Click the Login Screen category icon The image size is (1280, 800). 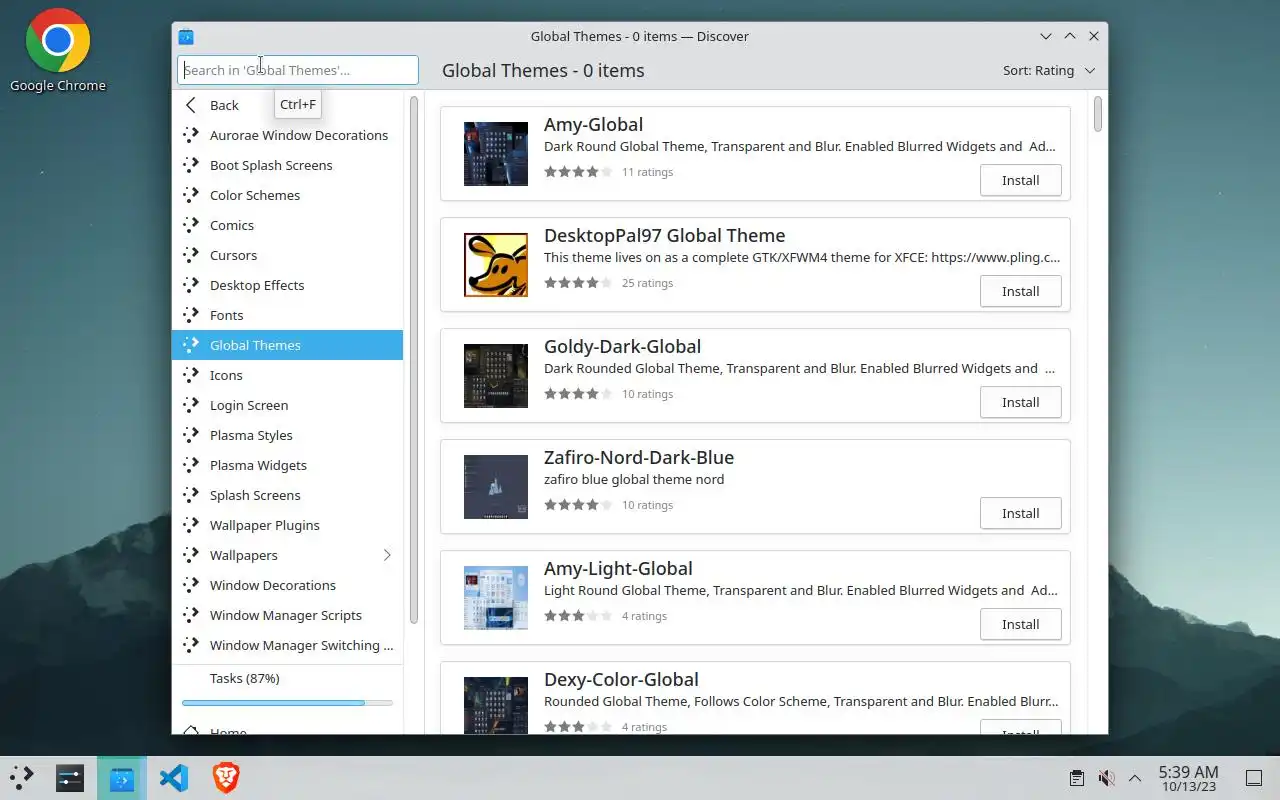coord(191,405)
